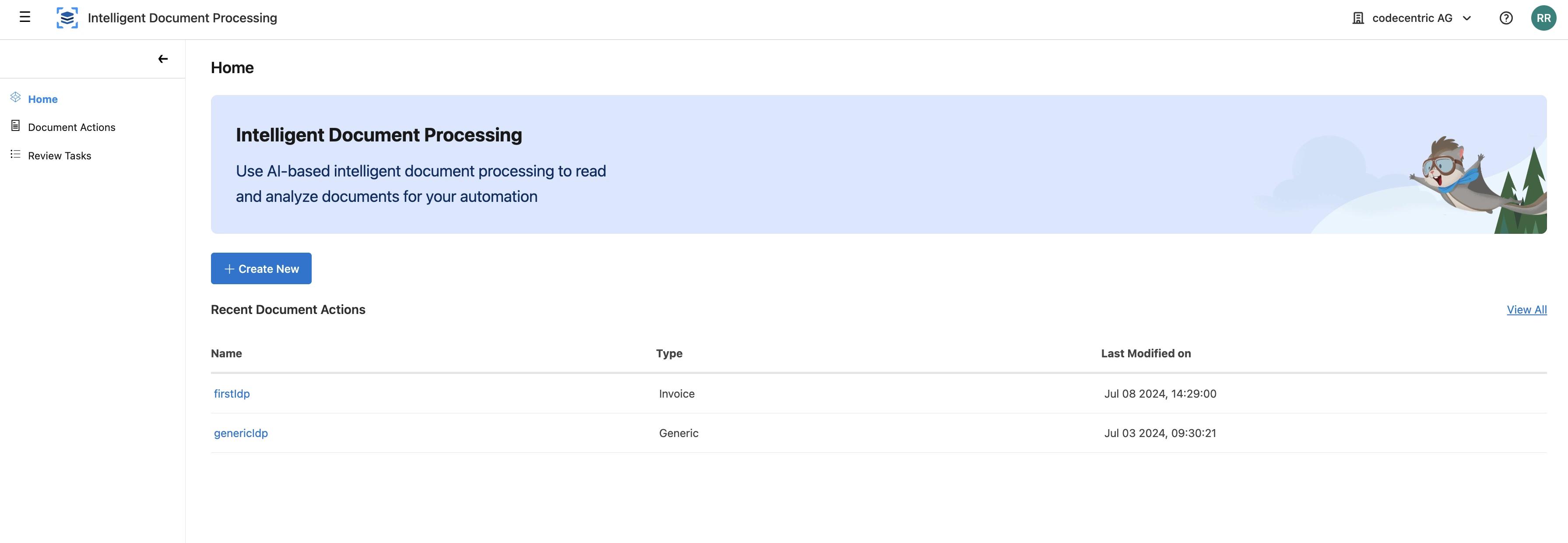
Task: Open Review Tasks in sidebar
Action: point(60,156)
